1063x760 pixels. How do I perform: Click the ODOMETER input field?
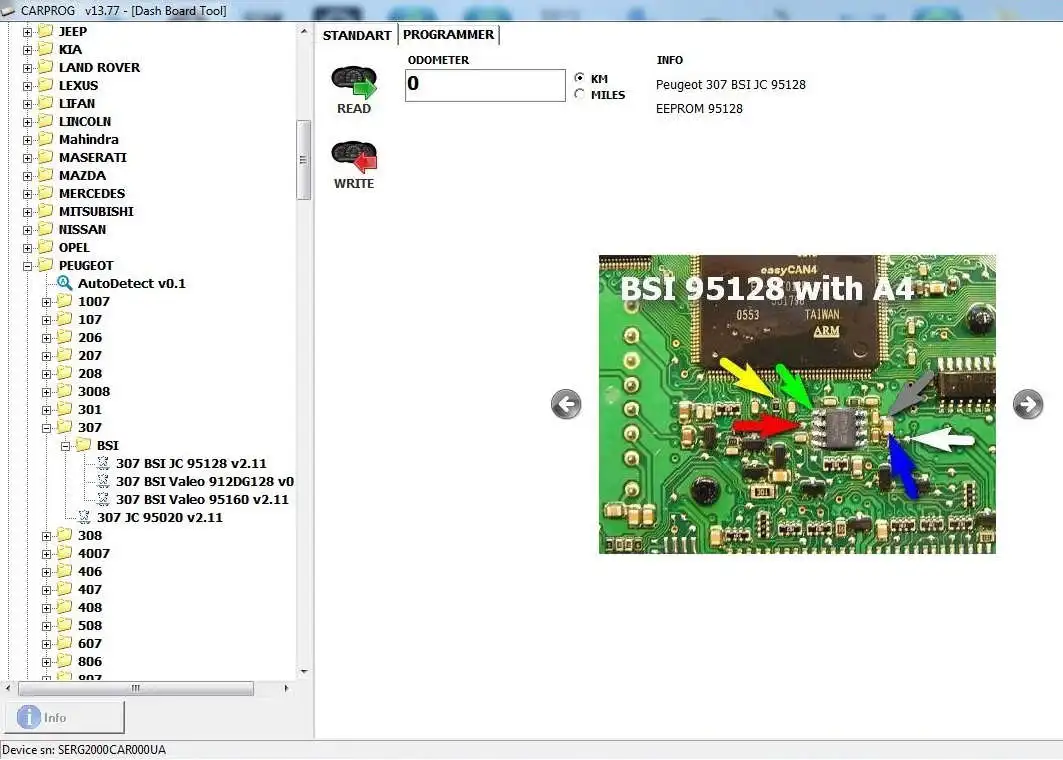click(x=485, y=85)
